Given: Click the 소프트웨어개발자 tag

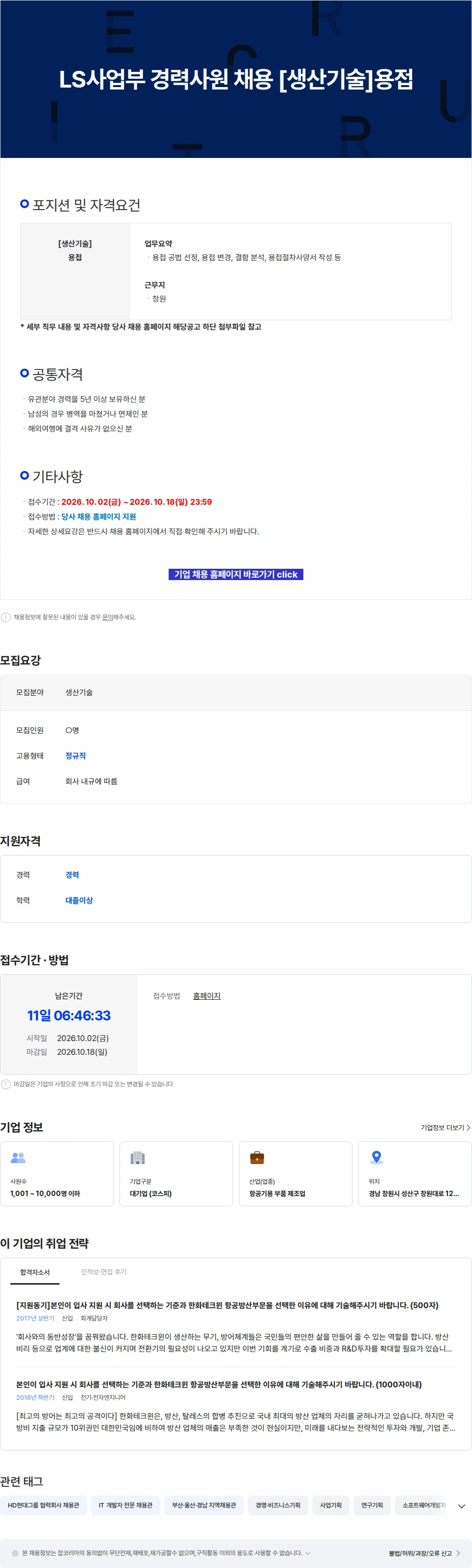Looking at the screenshot, I should pos(424,1506).
